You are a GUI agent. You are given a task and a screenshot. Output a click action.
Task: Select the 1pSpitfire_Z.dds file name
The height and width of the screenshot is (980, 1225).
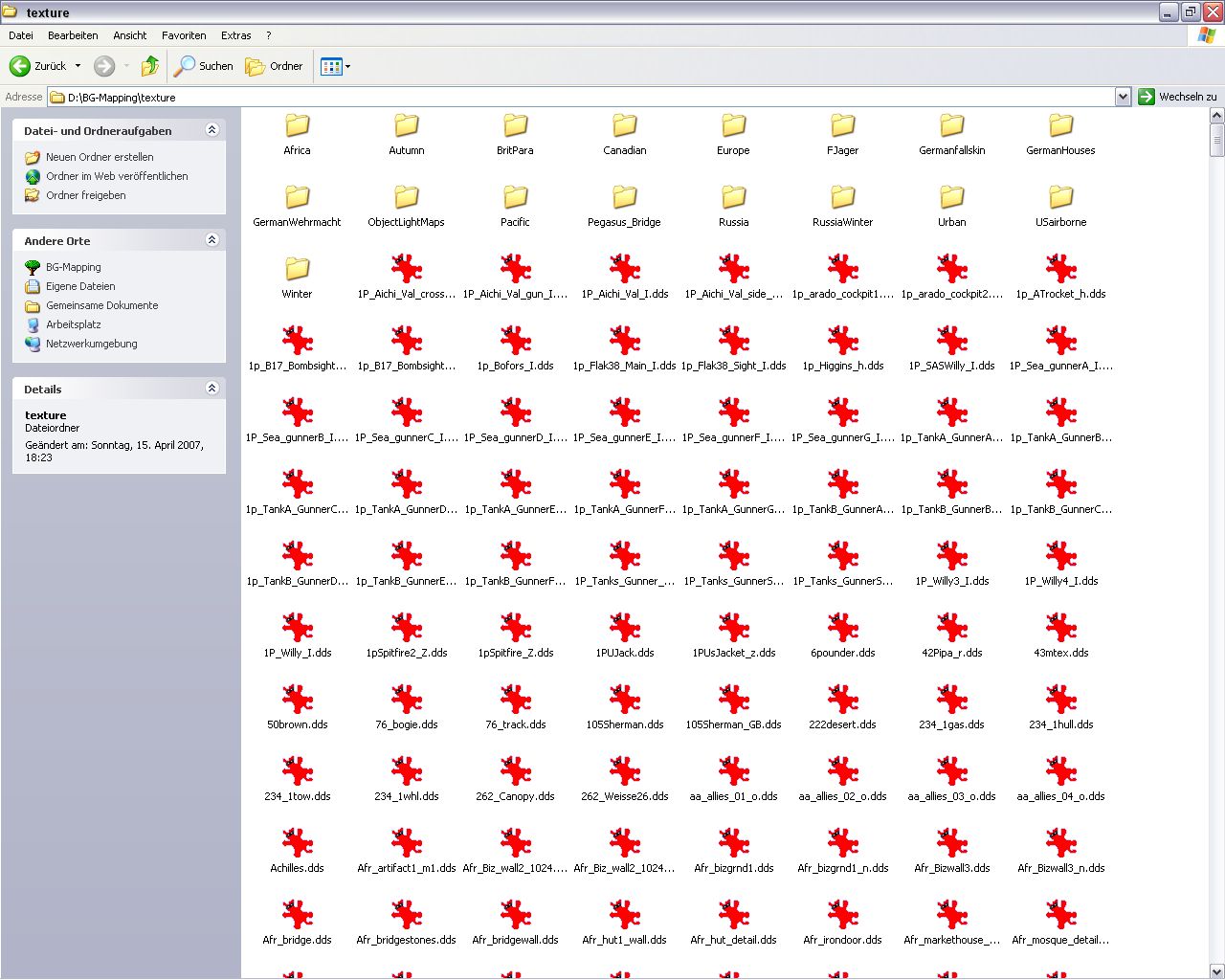point(515,653)
